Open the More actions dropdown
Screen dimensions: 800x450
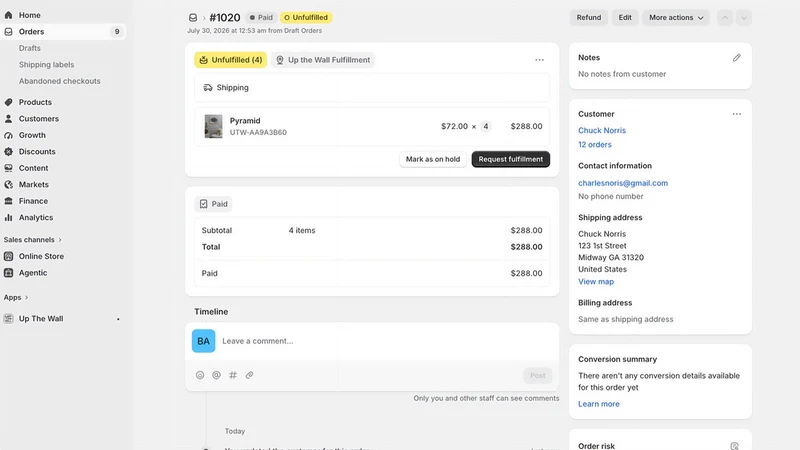[x=676, y=17]
